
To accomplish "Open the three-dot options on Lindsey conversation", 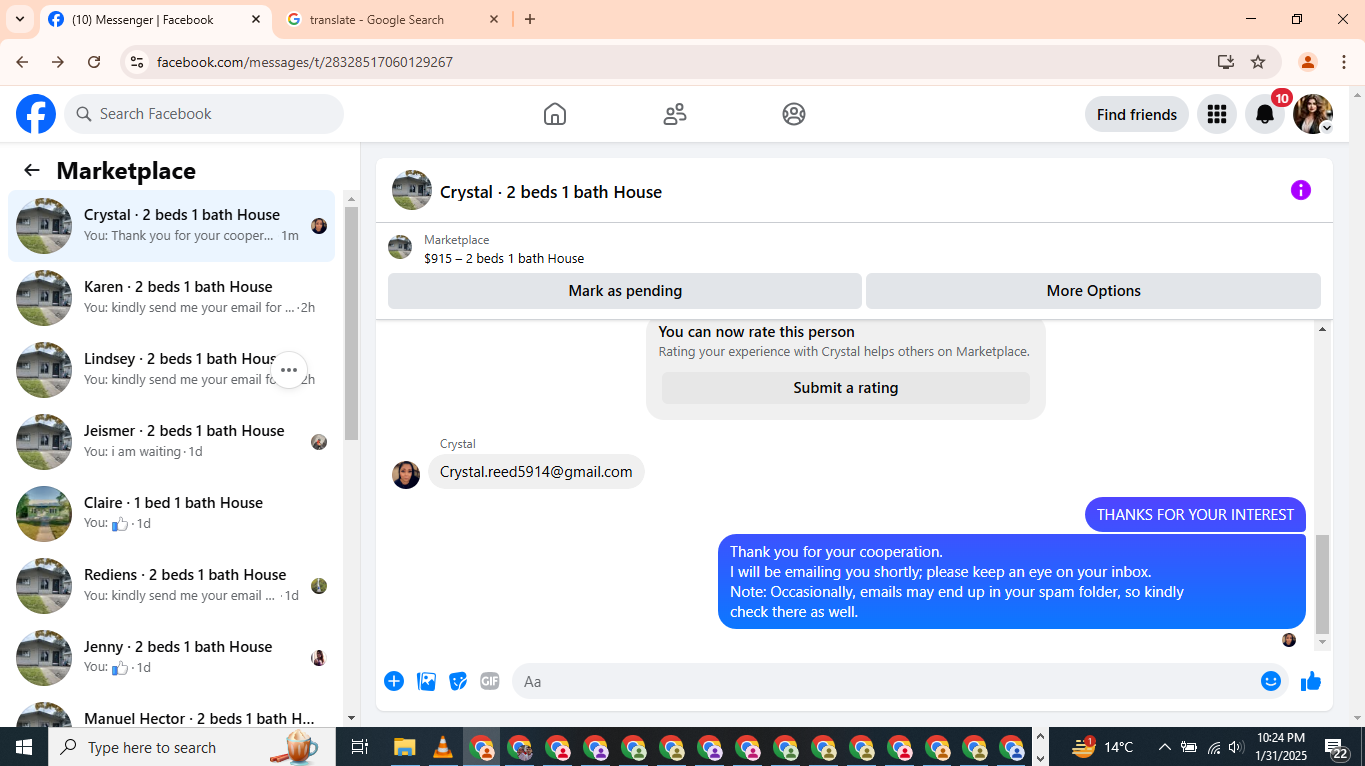I will pyautogui.click(x=289, y=370).
